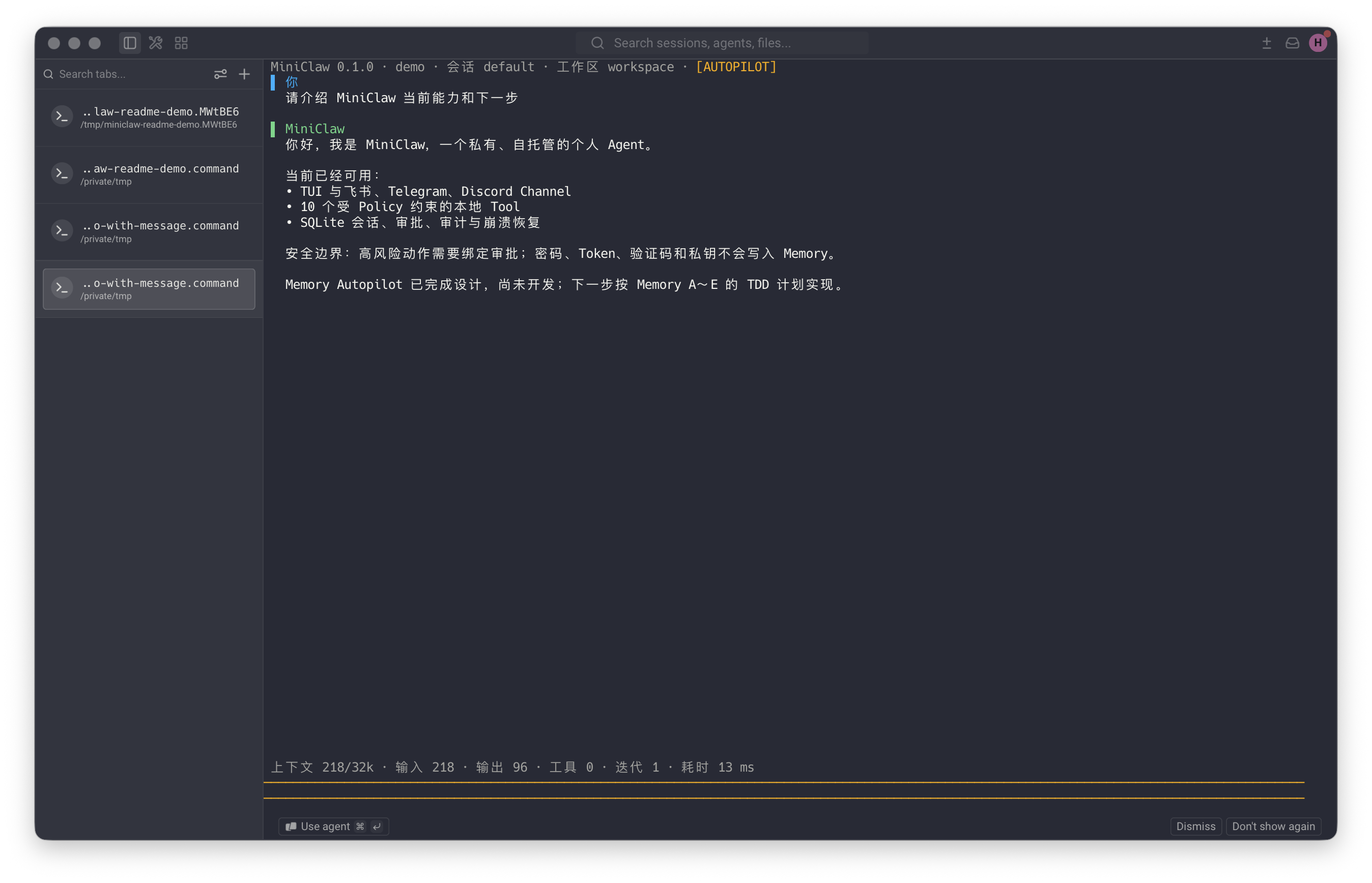Select the highlighted ..o-with-message.command tab

click(149, 289)
